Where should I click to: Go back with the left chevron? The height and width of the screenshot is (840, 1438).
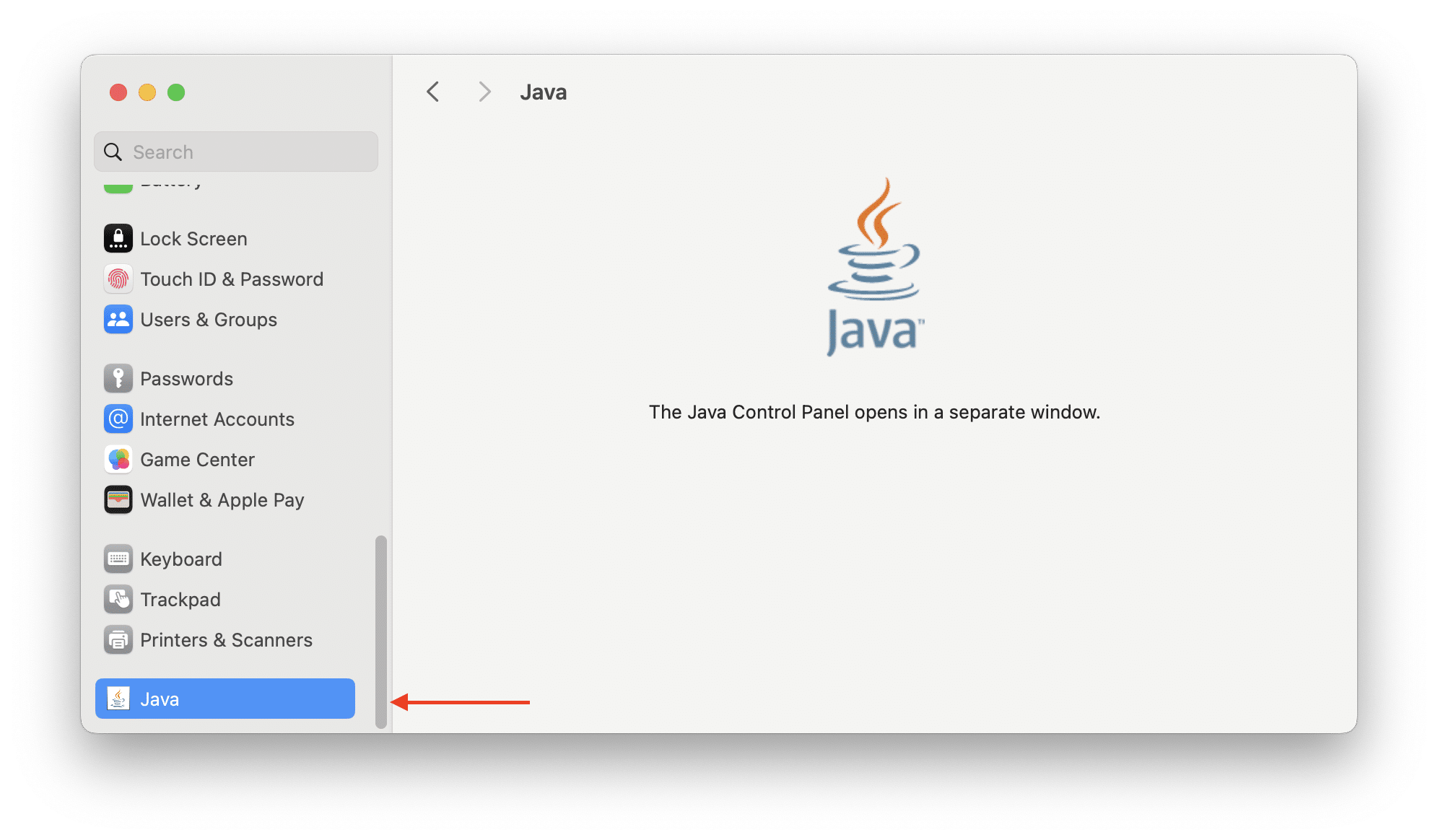(x=433, y=92)
